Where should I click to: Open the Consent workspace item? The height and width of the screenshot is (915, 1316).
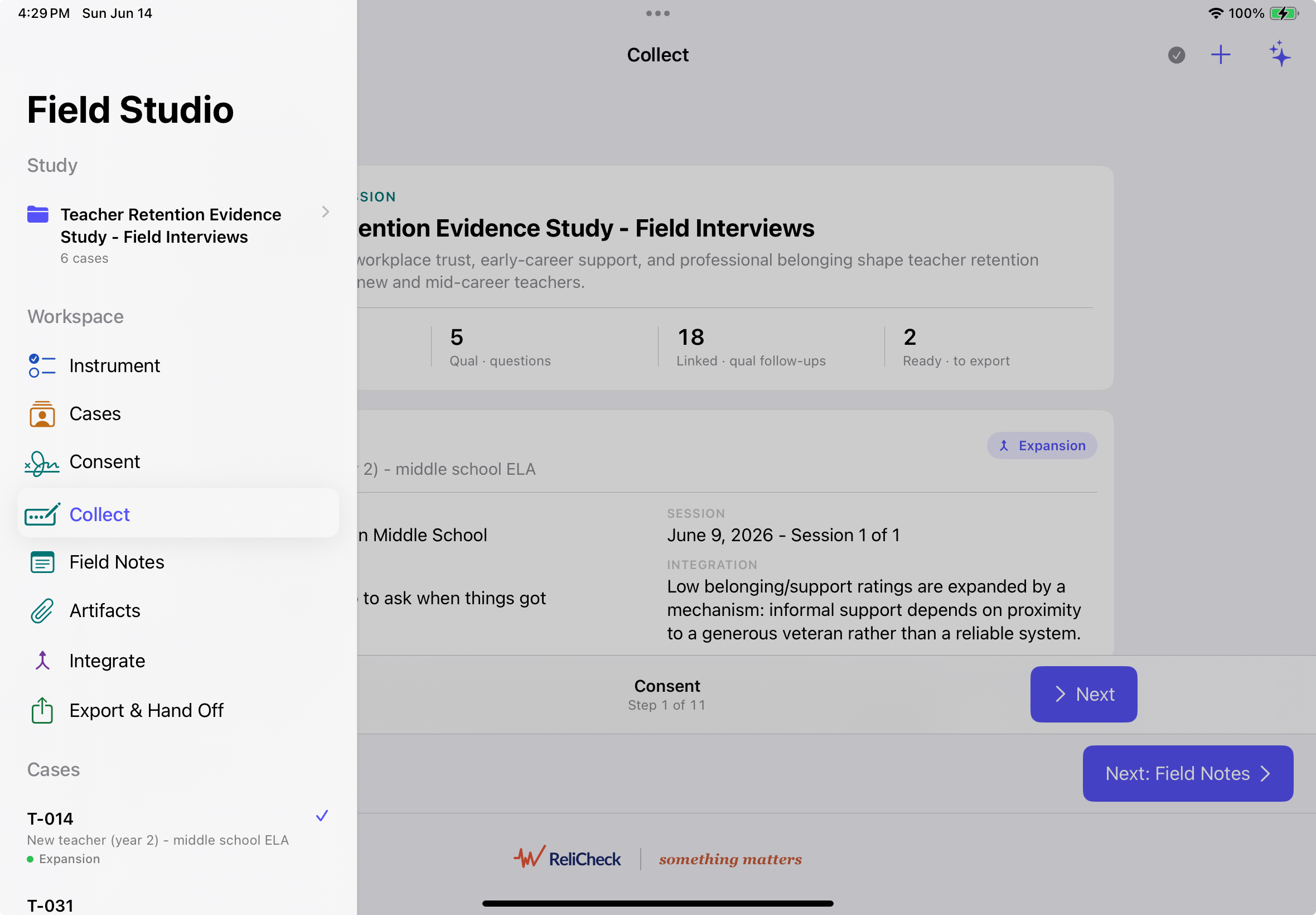tap(178, 461)
